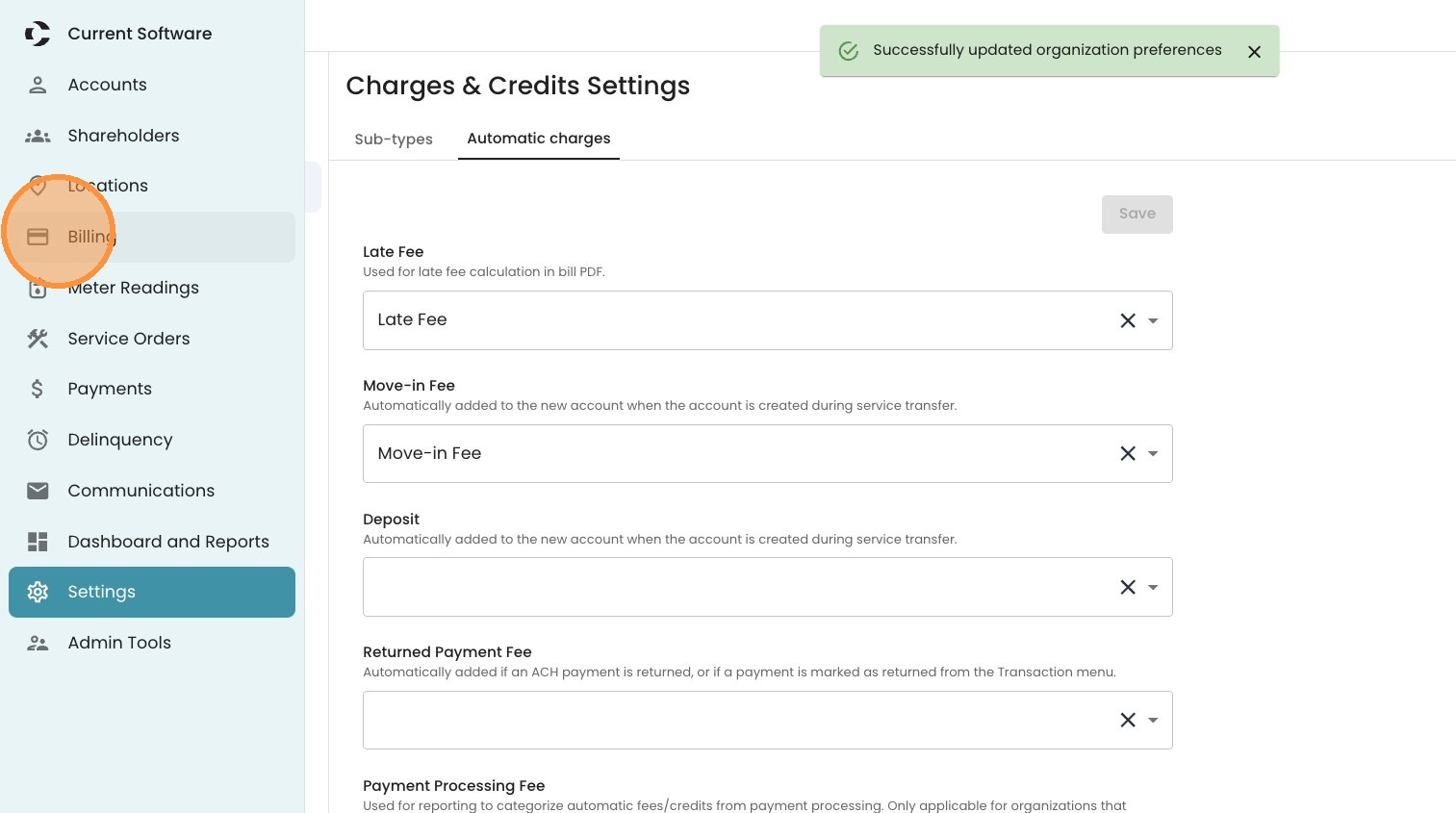Screen dimensions: 1456x813
Task: Click the Payments dollar icon
Action: coord(38,389)
